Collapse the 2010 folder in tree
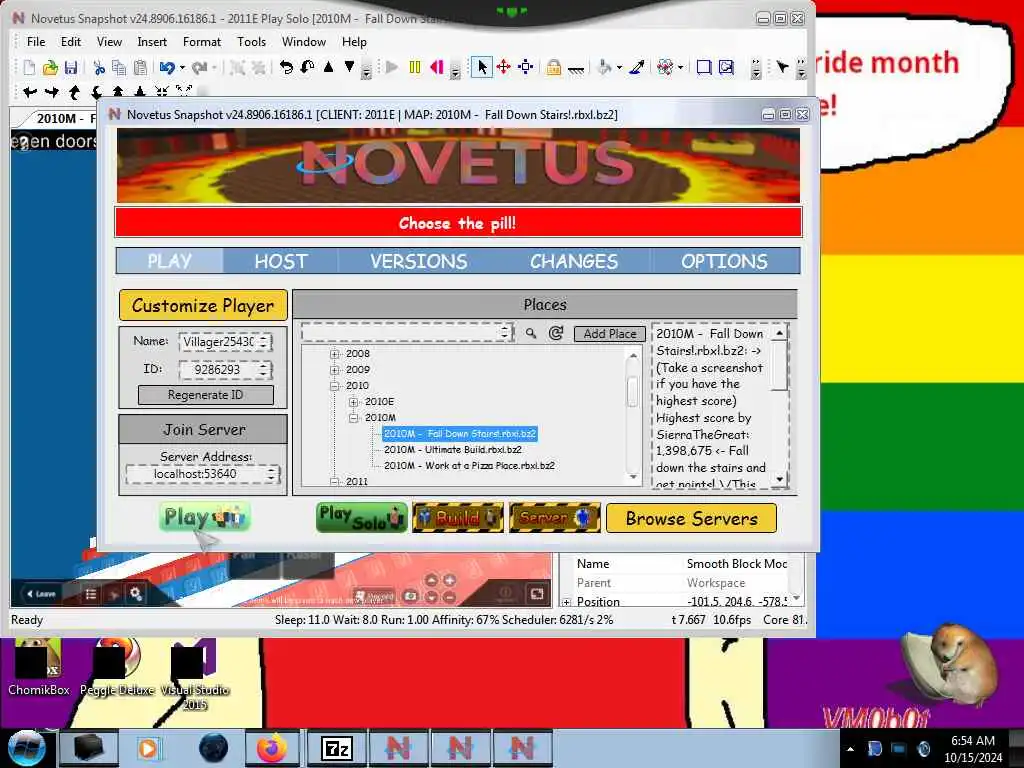Screen dimensions: 1024x768 coord(335,386)
